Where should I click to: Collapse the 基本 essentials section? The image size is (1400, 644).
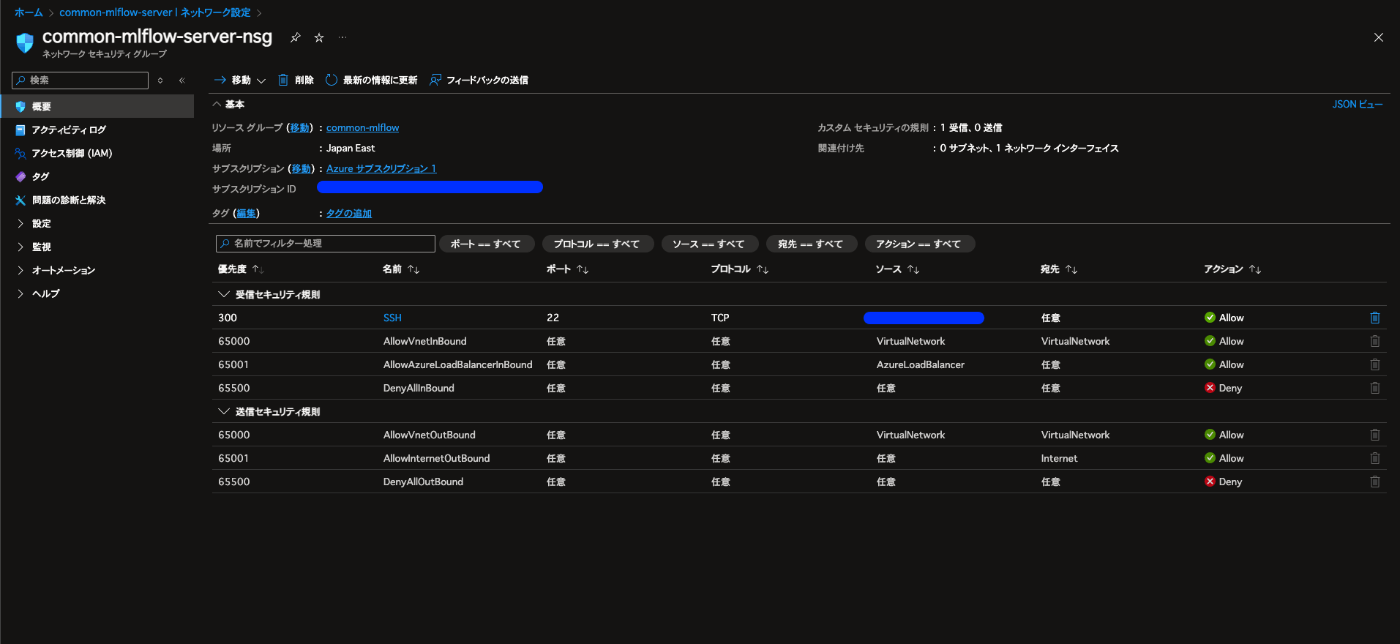[x=228, y=104]
